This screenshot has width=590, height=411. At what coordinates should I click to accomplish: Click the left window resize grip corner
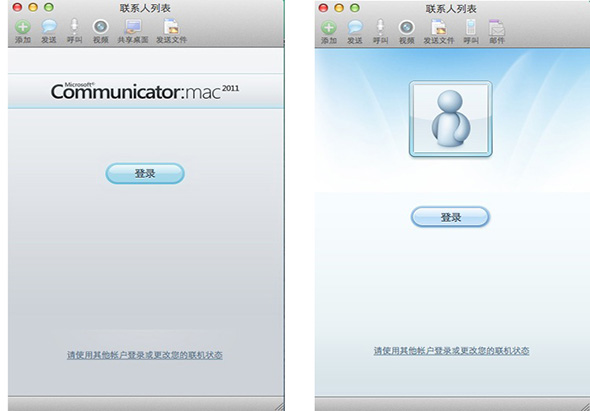[x=279, y=406]
